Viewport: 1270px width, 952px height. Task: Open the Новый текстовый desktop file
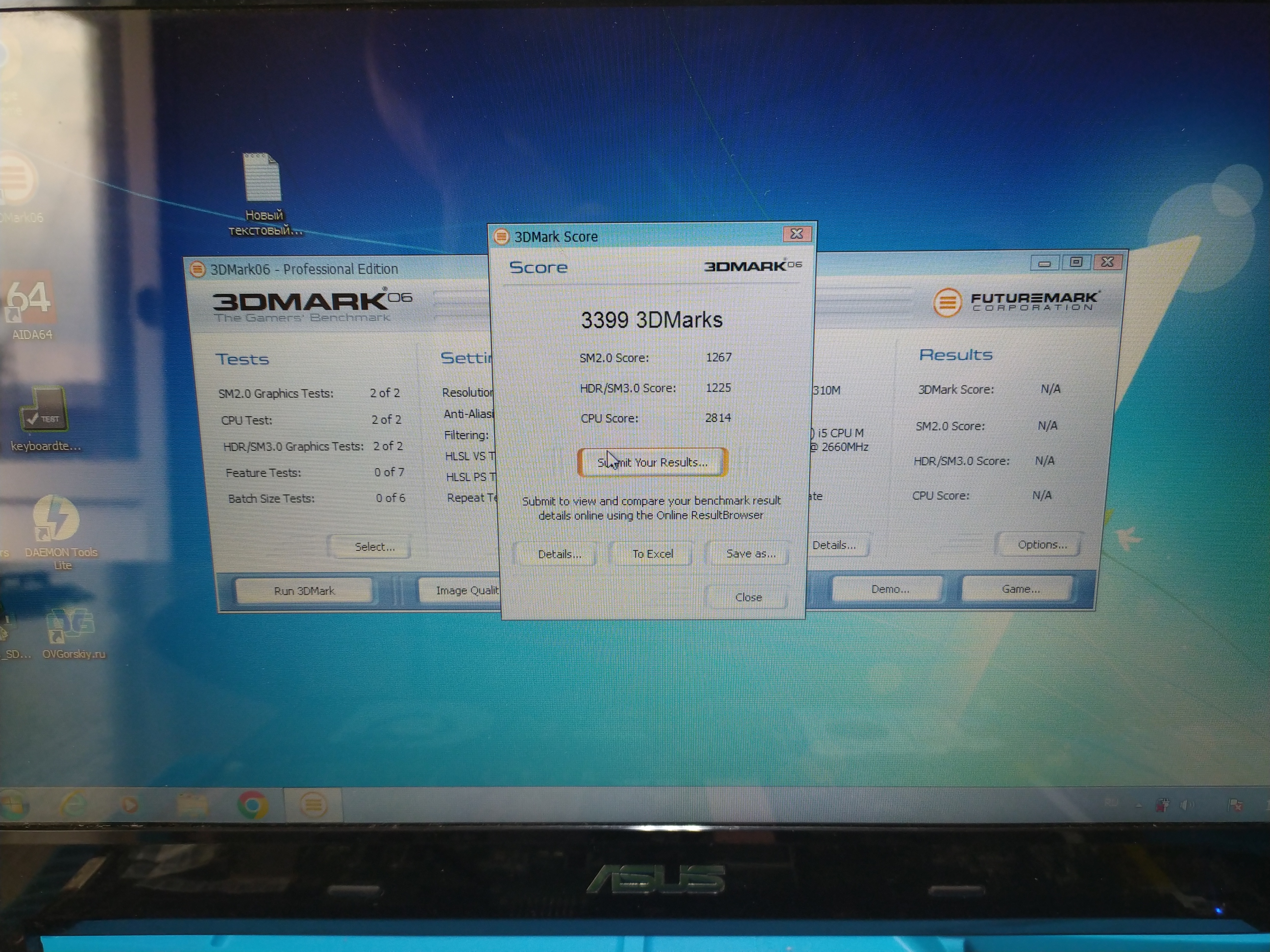pyautogui.click(x=264, y=195)
